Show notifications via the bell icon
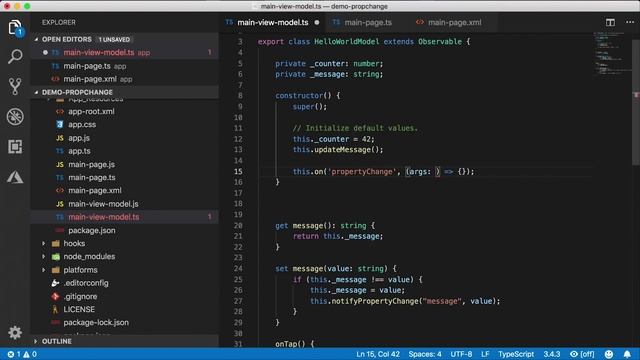The width and height of the screenshot is (640, 360). tap(627, 354)
